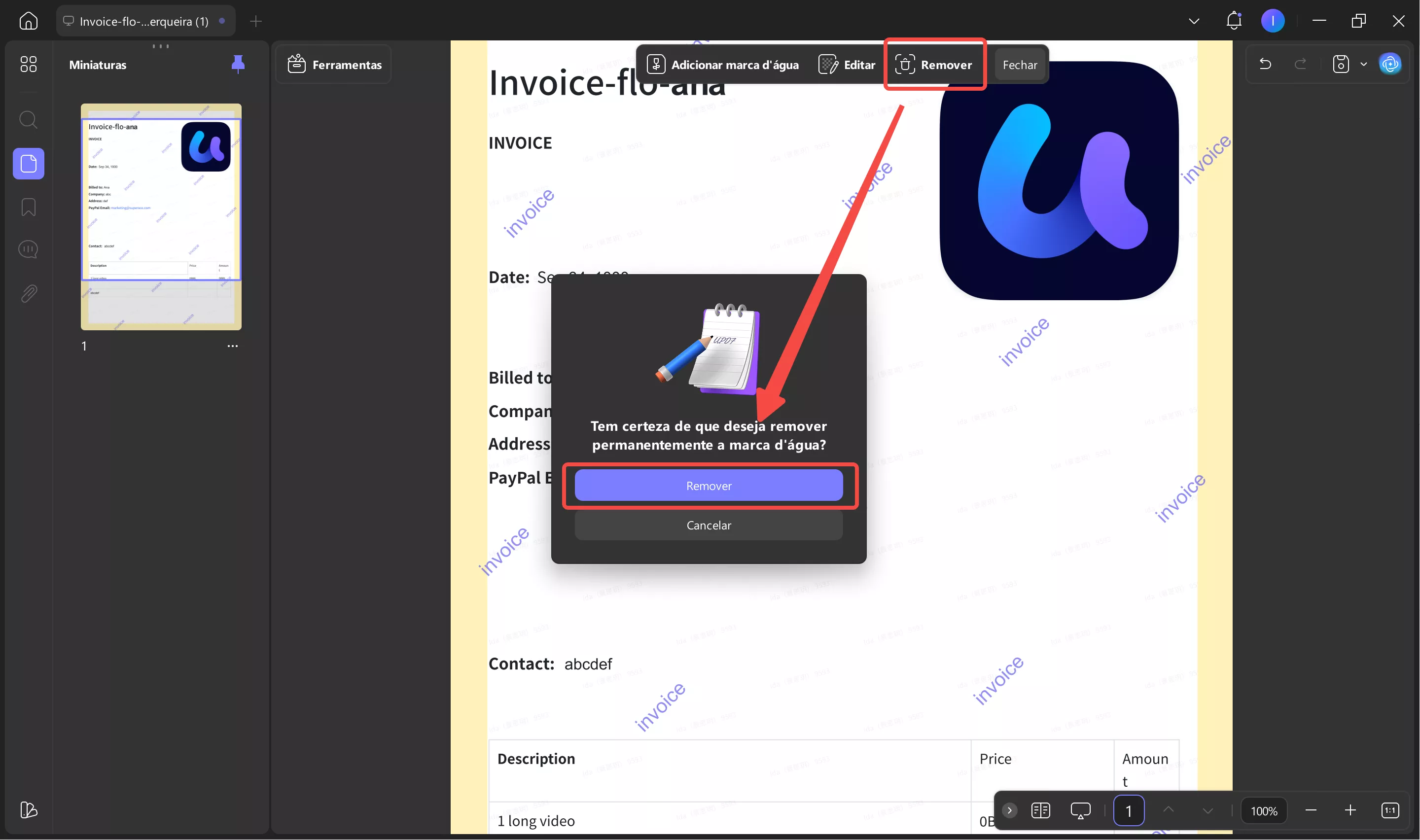Image resolution: width=1420 pixels, height=840 pixels.
Task: Toggle the actual-size 1:1 view button
Action: [1390, 810]
